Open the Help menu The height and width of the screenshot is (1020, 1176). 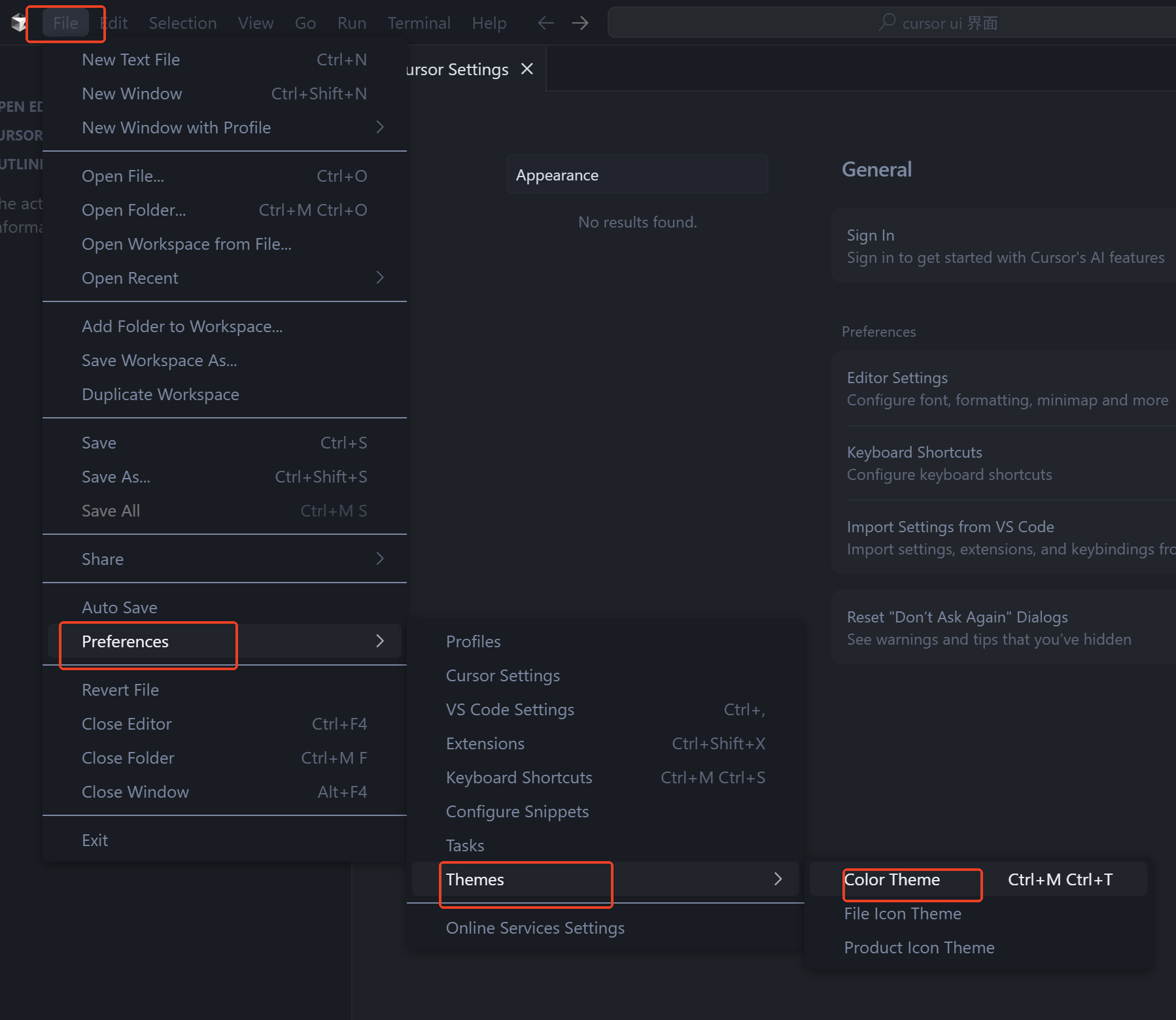tap(489, 23)
